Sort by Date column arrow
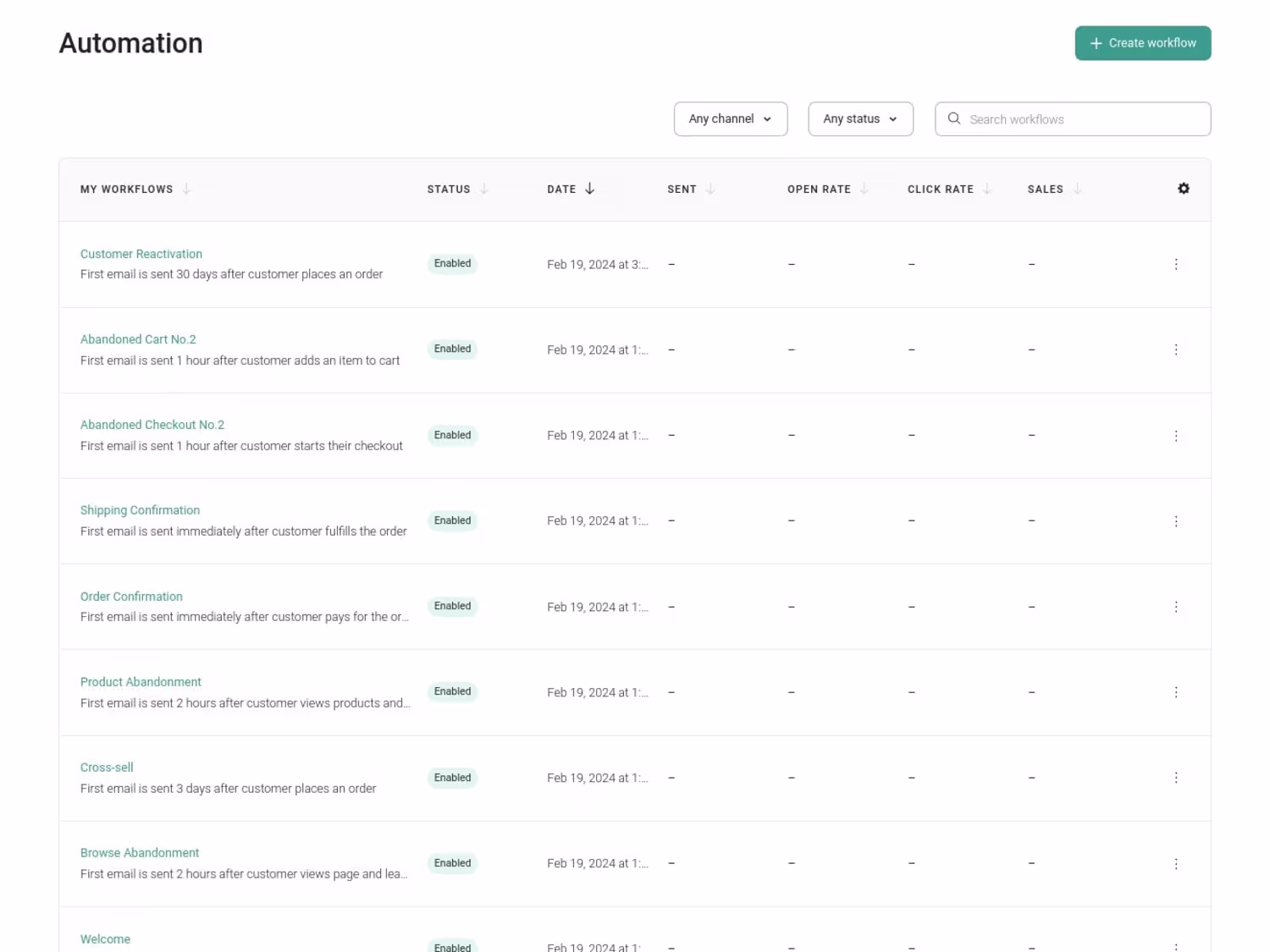Image resolution: width=1270 pixels, height=952 pixels. (x=590, y=189)
